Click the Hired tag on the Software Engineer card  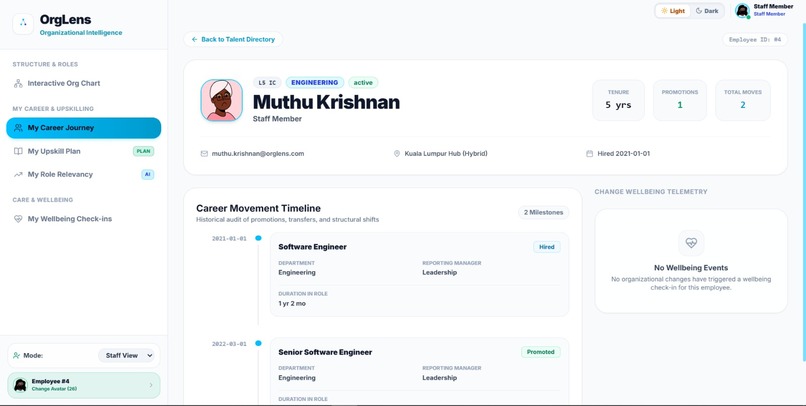[x=546, y=247]
